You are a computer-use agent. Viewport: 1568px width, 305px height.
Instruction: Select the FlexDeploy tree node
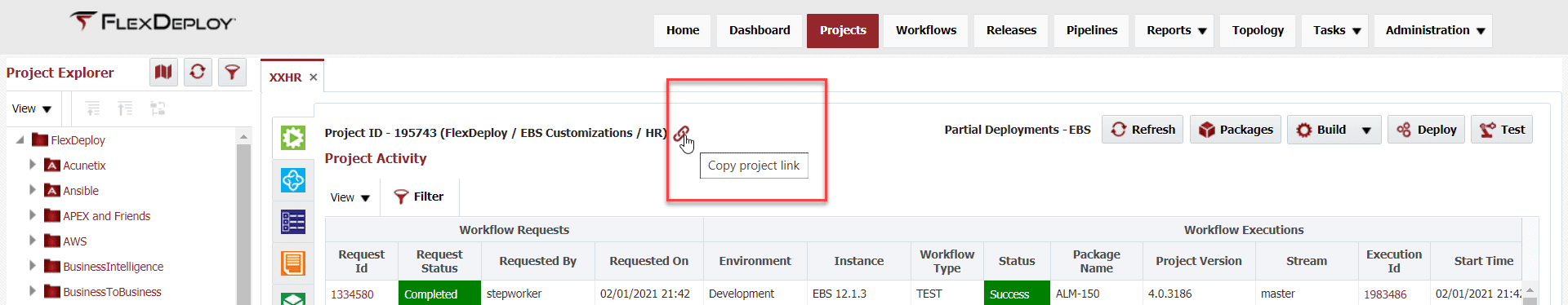click(x=78, y=140)
